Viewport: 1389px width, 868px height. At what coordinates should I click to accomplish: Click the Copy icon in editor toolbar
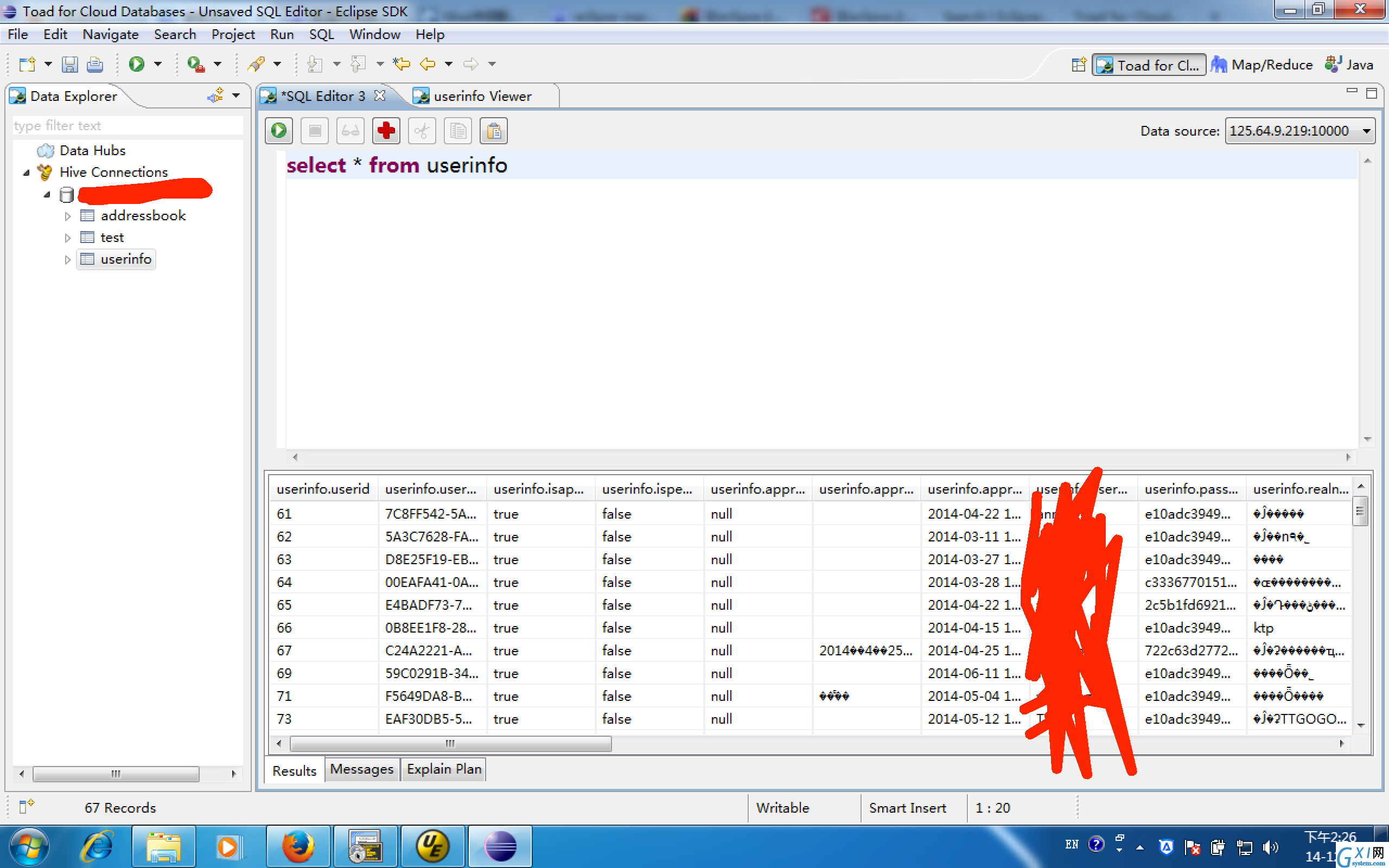[457, 131]
